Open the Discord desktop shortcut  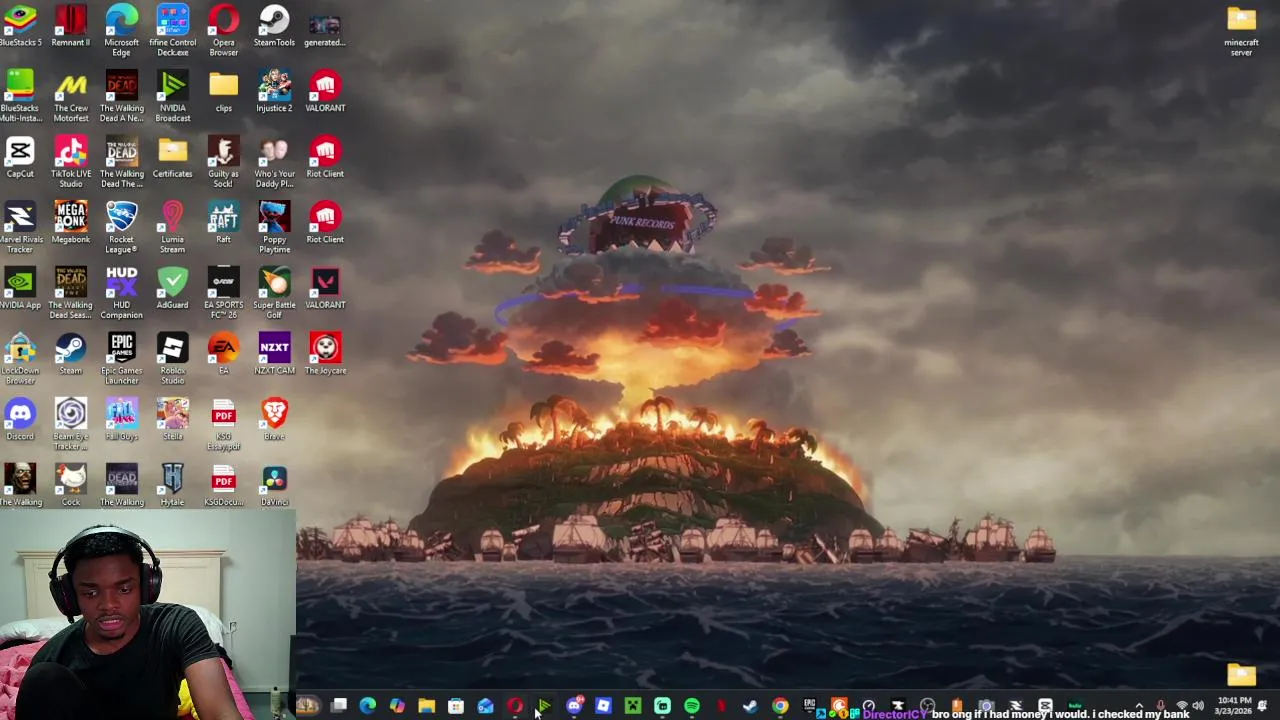(20, 420)
